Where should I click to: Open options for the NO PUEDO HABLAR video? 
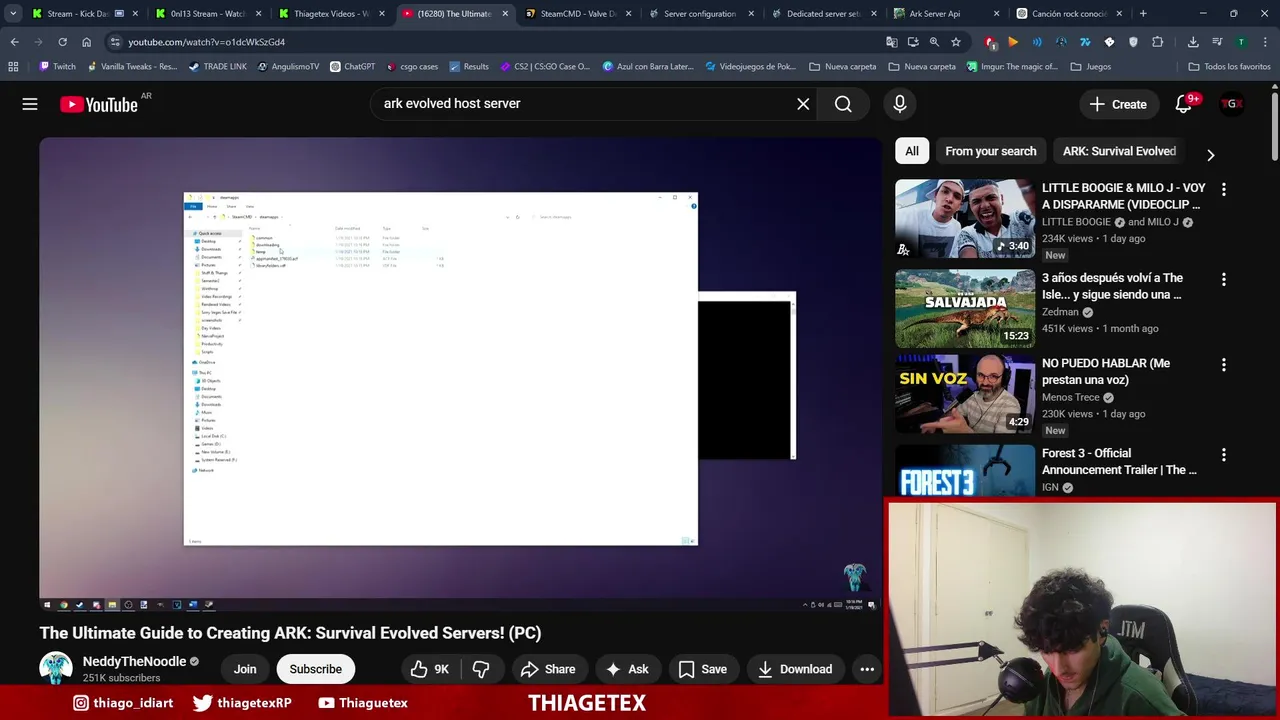(x=1223, y=364)
